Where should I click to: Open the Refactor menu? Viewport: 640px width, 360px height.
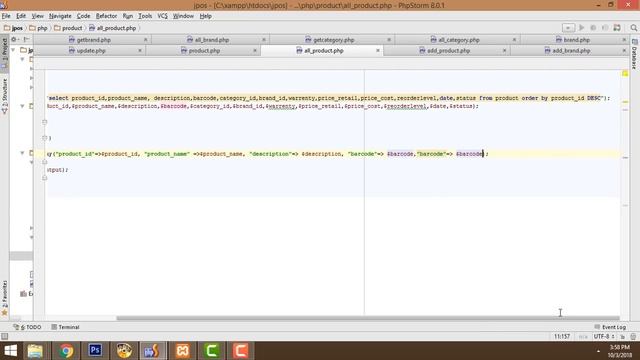point(106,16)
